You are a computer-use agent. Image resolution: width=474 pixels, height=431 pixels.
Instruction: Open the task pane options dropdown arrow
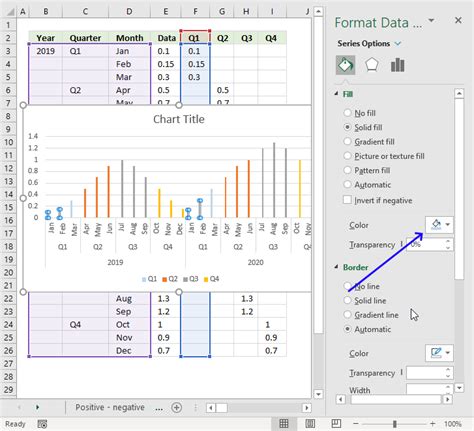[x=431, y=21]
